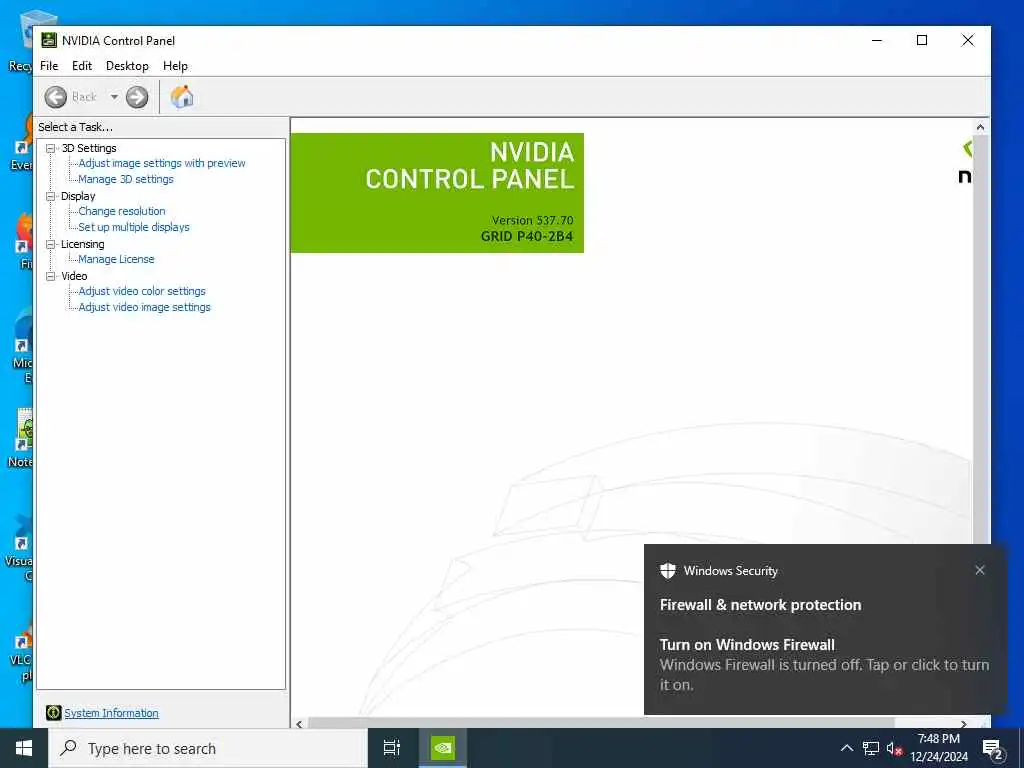Click the Forward arrow button
Viewport: 1024px width, 768px height.
(x=136, y=97)
